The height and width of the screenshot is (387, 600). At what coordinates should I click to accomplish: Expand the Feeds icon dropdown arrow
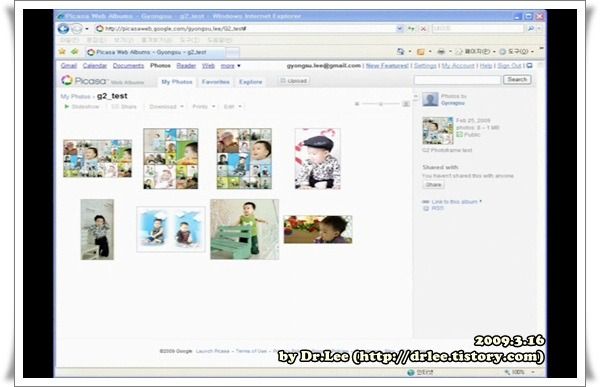point(430,51)
